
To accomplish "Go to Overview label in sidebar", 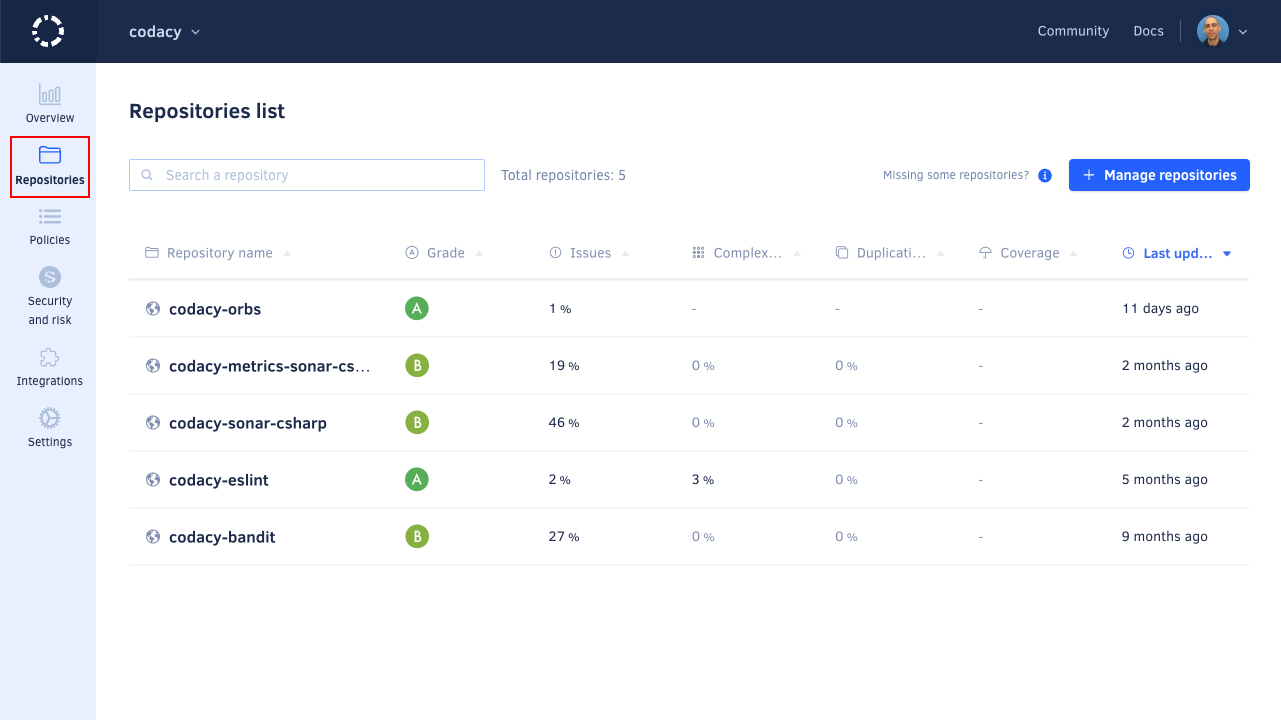I will 50,118.
